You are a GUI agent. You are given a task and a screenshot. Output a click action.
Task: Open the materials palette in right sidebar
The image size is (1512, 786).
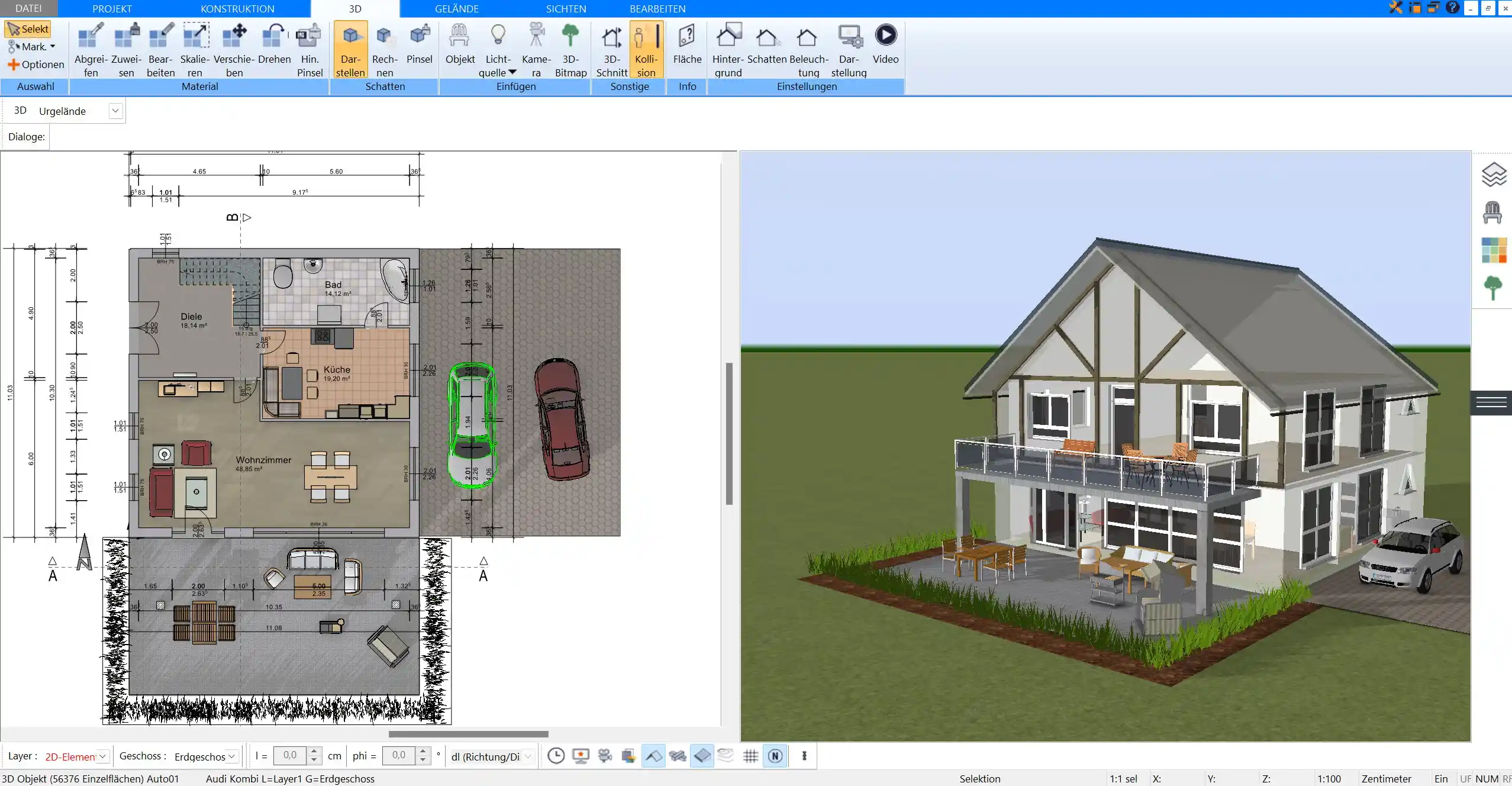[x=1494, y=250]
